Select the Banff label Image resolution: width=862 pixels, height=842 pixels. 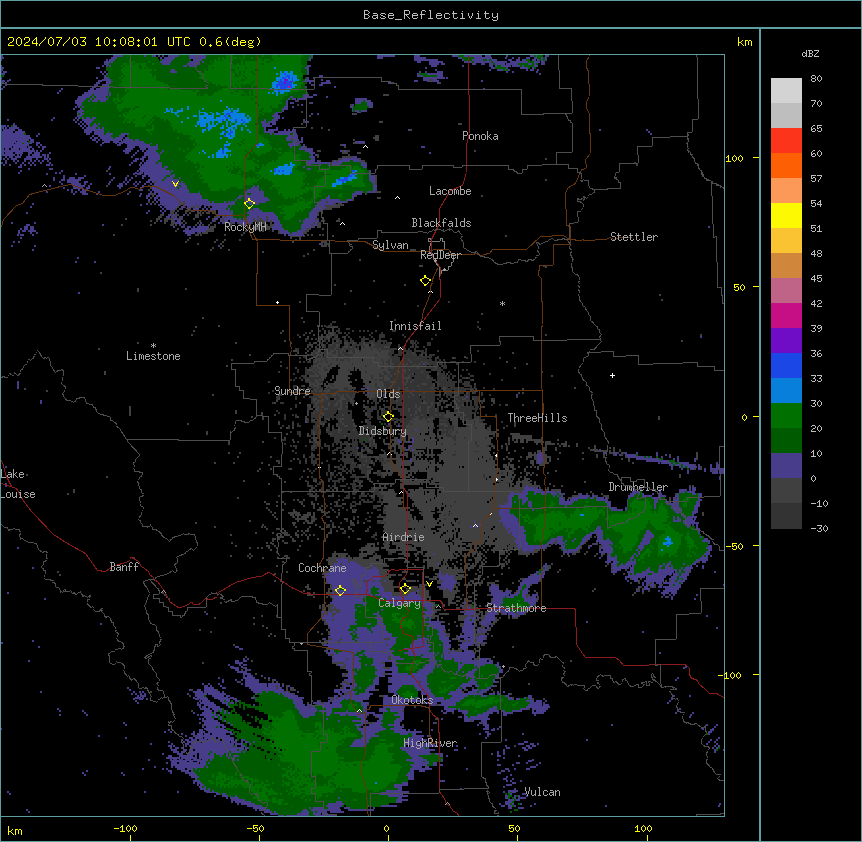[x=124, y=567]
